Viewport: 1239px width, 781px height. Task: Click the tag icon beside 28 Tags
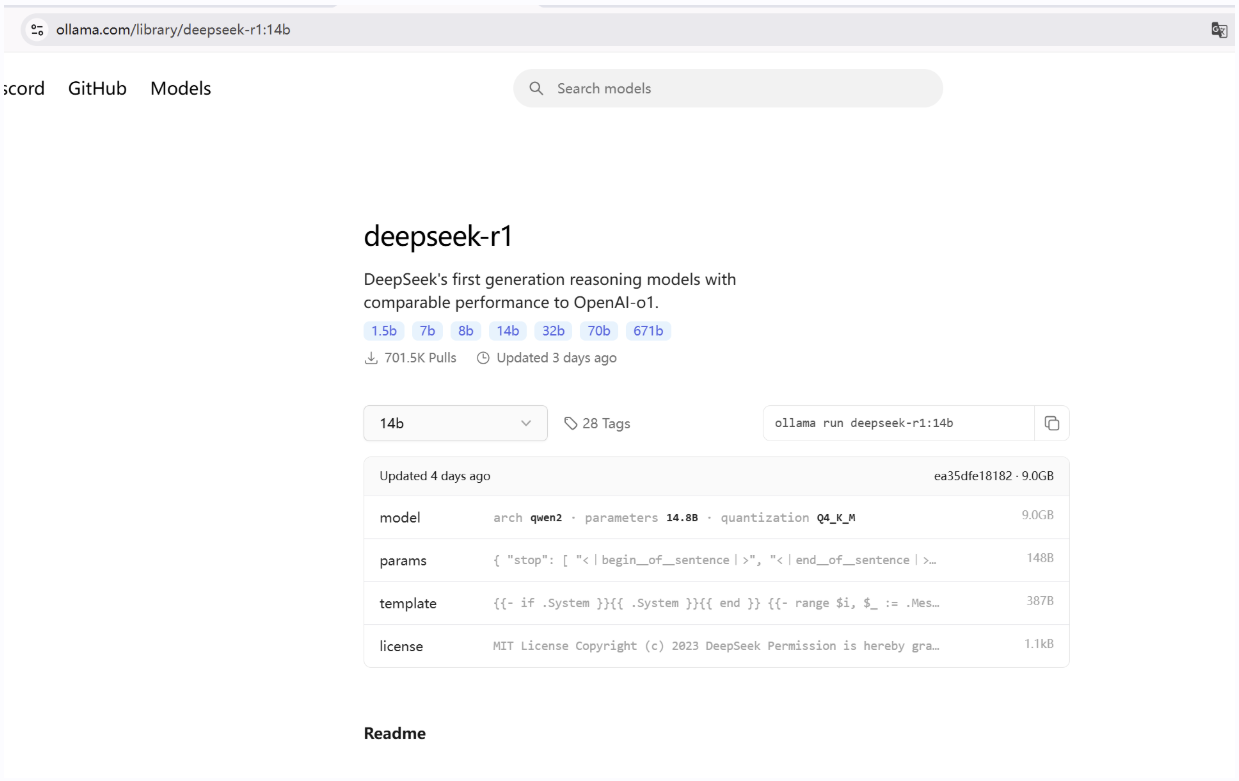coord(571,423)
